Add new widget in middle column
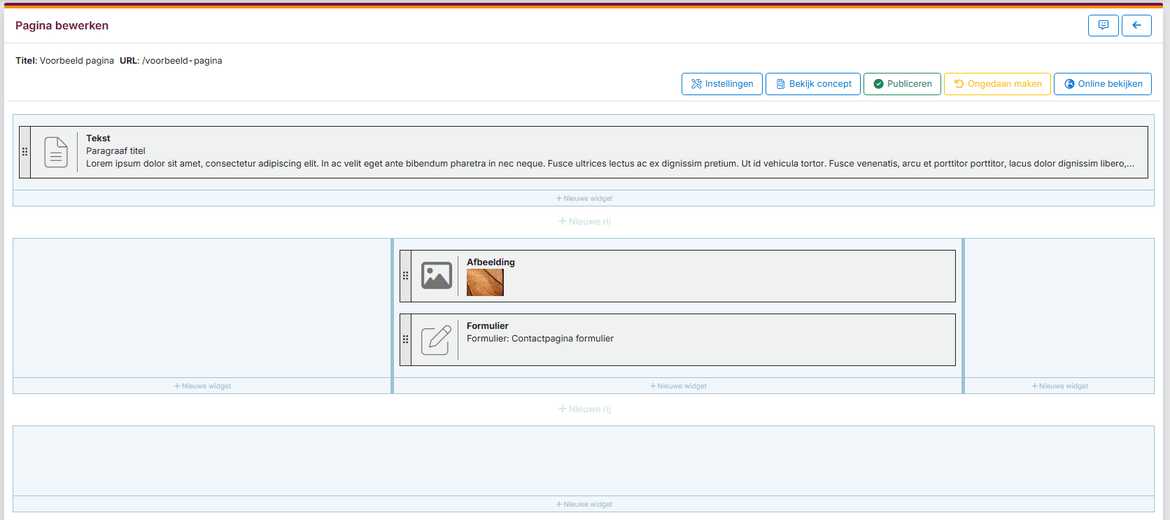This screenshot has height=520, width=1170. [678, 386]
